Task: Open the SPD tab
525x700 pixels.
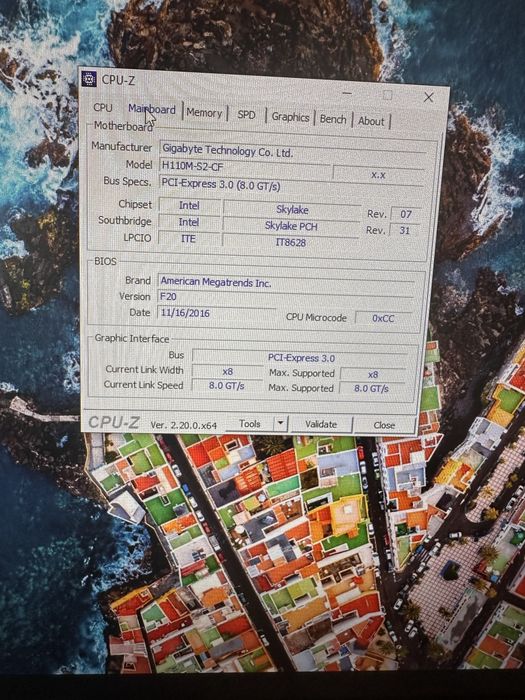Action: click(246, 115)
